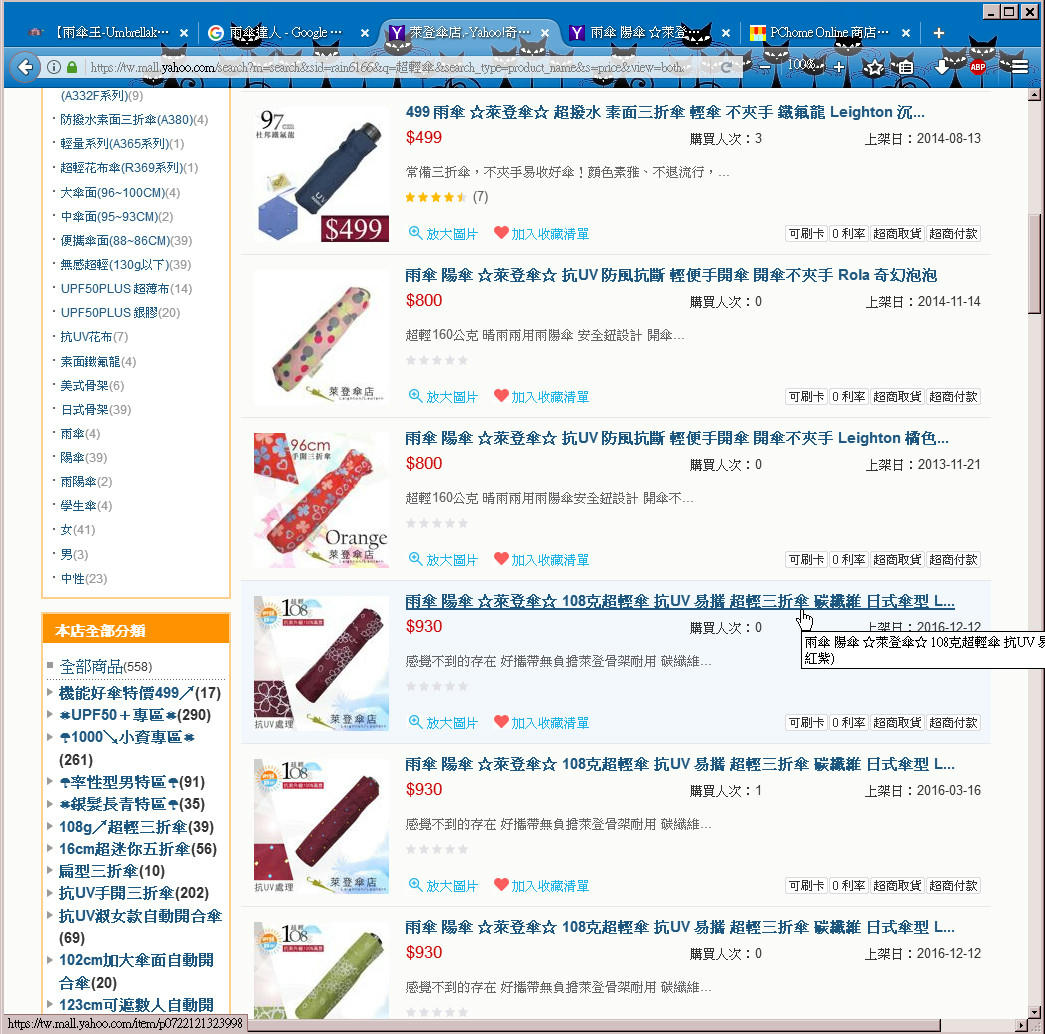Open the navy $499 umbrella thumbnail
1045x1034 pixels.
click(x=321, y=175)
